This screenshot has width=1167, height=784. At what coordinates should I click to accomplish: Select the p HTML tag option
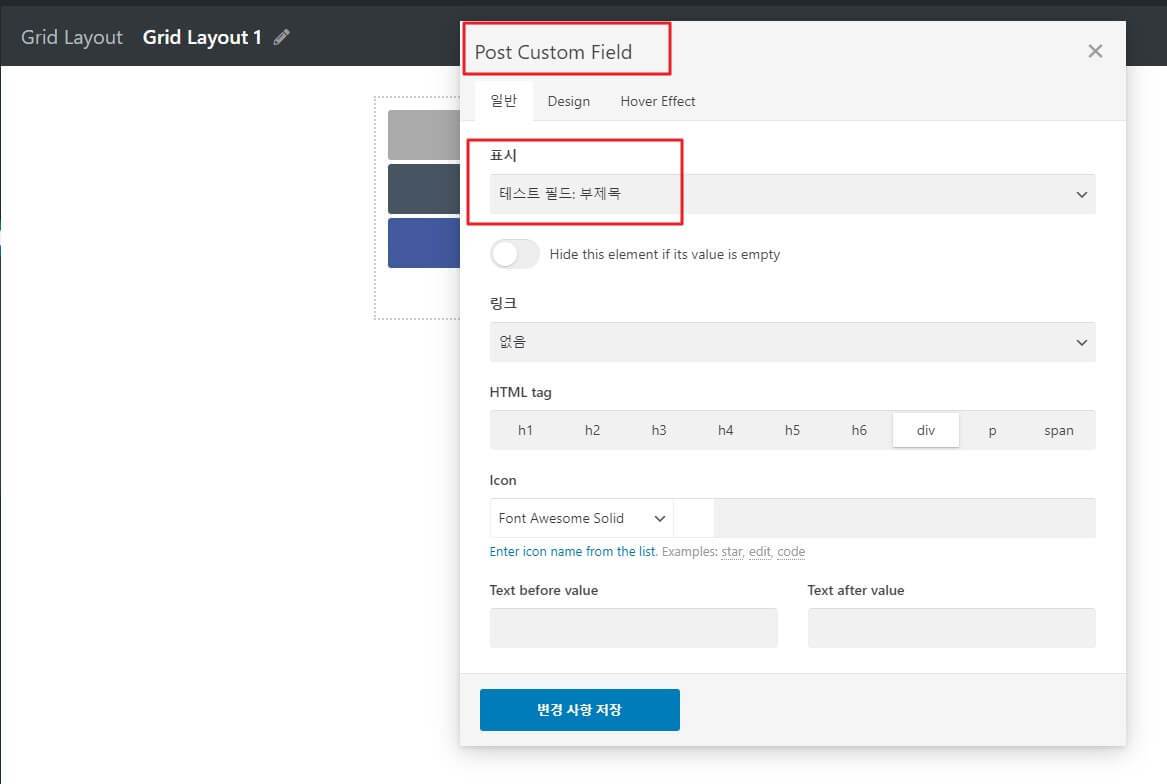[x=992, y=430]
